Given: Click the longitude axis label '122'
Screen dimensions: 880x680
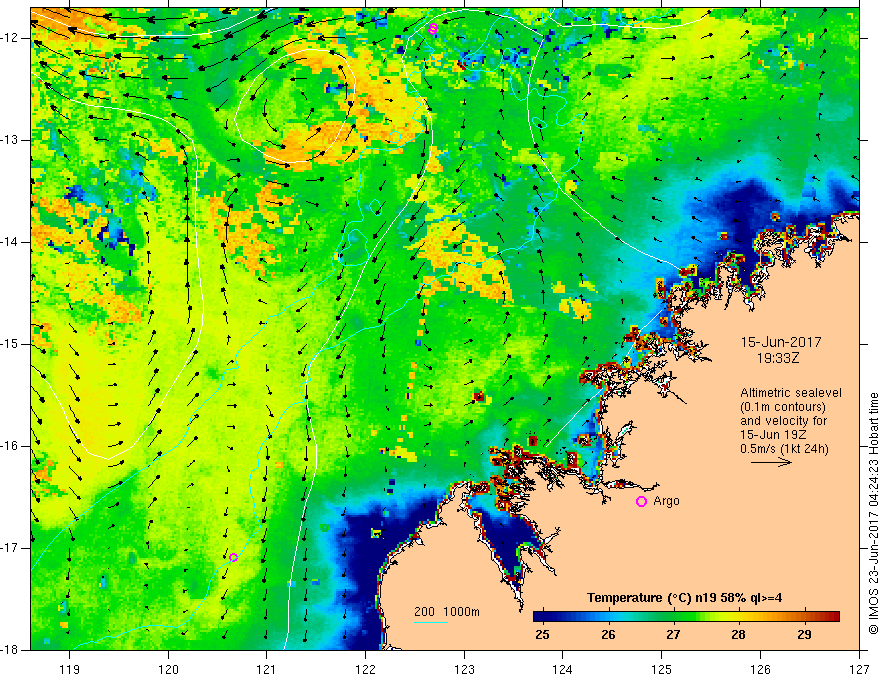Looking at the screenshot, I should click(365, 669).
